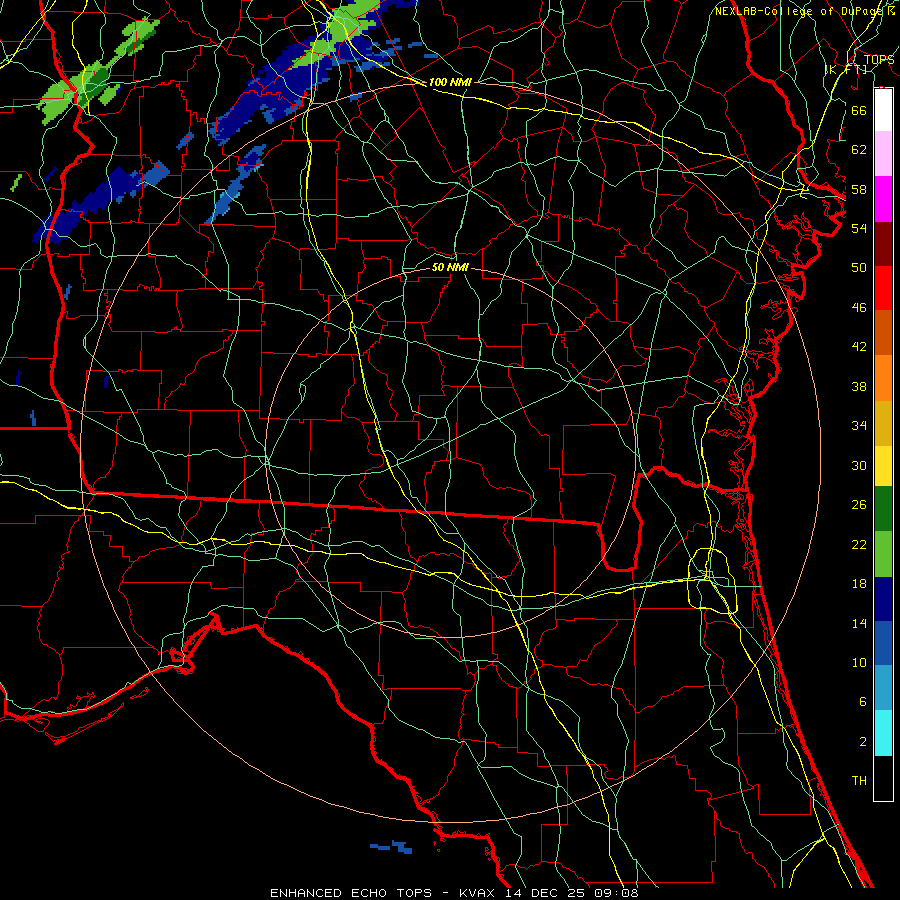The height and width of the screenshot is (900, 900).
Task: Click the magenta swatch between 54 and 58
Action: pos(883,199)
